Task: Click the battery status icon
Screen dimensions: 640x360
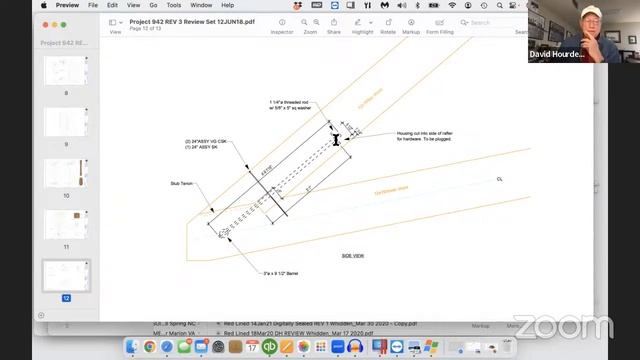Action: [433, 5]
